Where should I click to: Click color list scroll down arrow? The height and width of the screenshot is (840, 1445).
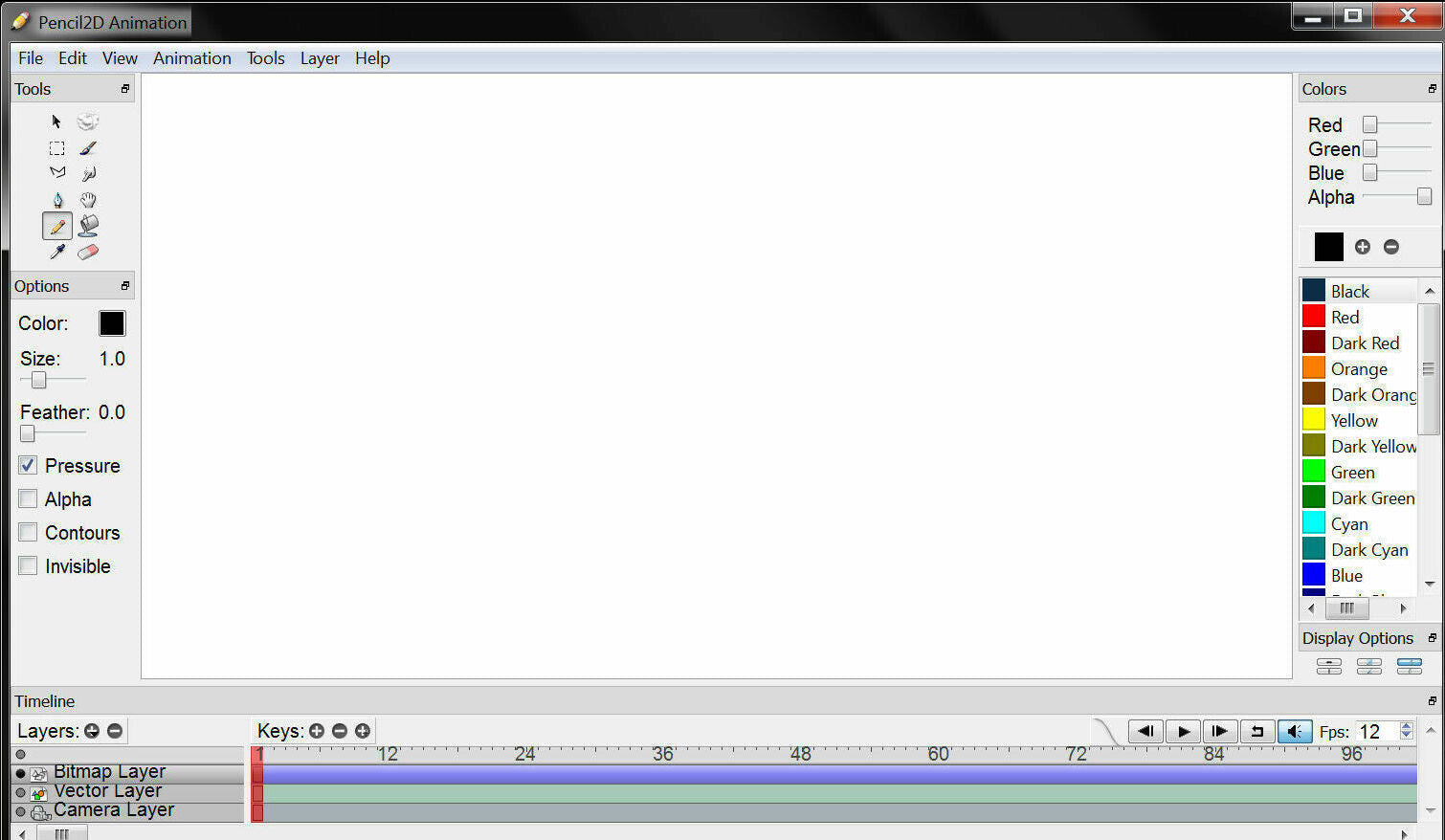(1430, 583)
